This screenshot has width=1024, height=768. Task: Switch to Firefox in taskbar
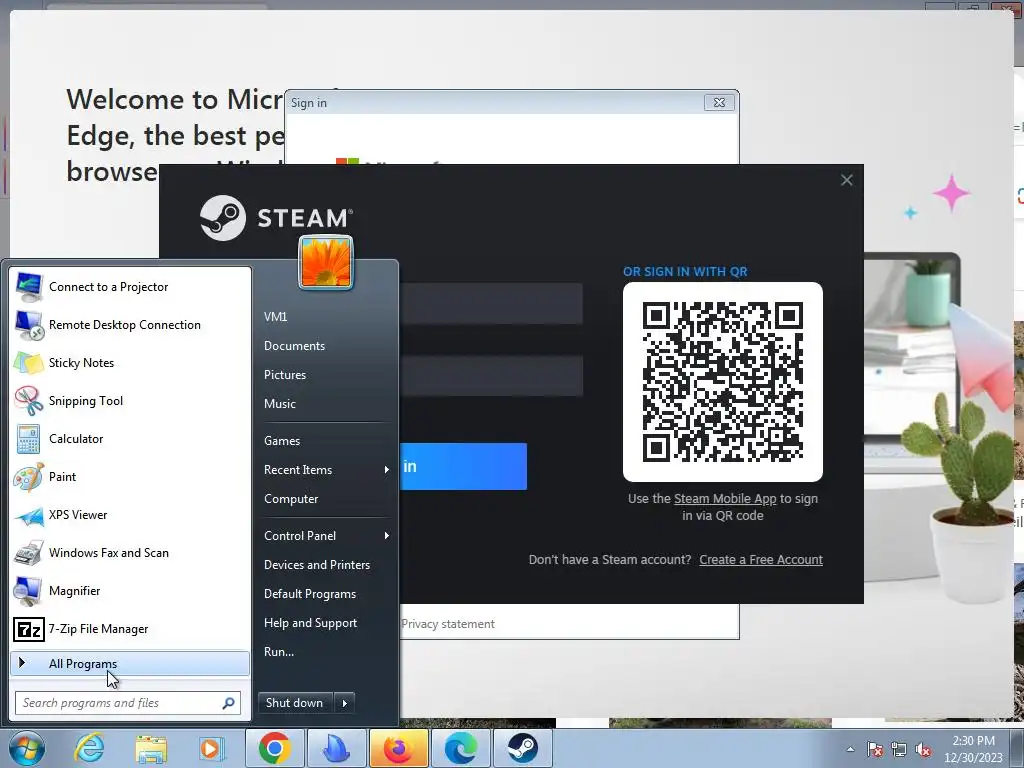[398, 748]
